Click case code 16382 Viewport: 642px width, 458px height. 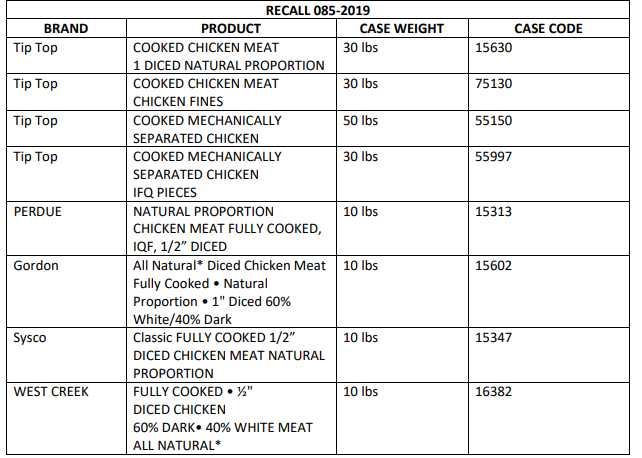pyautogui.click(x=497, y=391)
